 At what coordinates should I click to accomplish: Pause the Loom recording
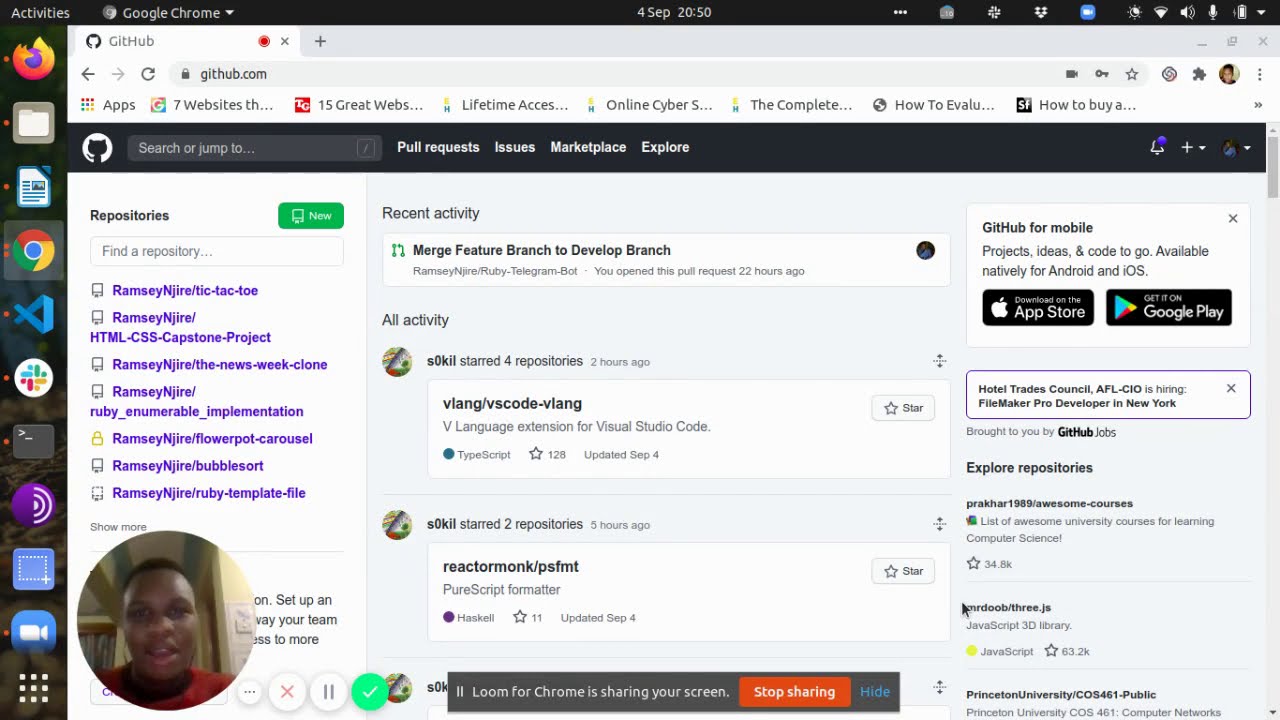point(328,692)
